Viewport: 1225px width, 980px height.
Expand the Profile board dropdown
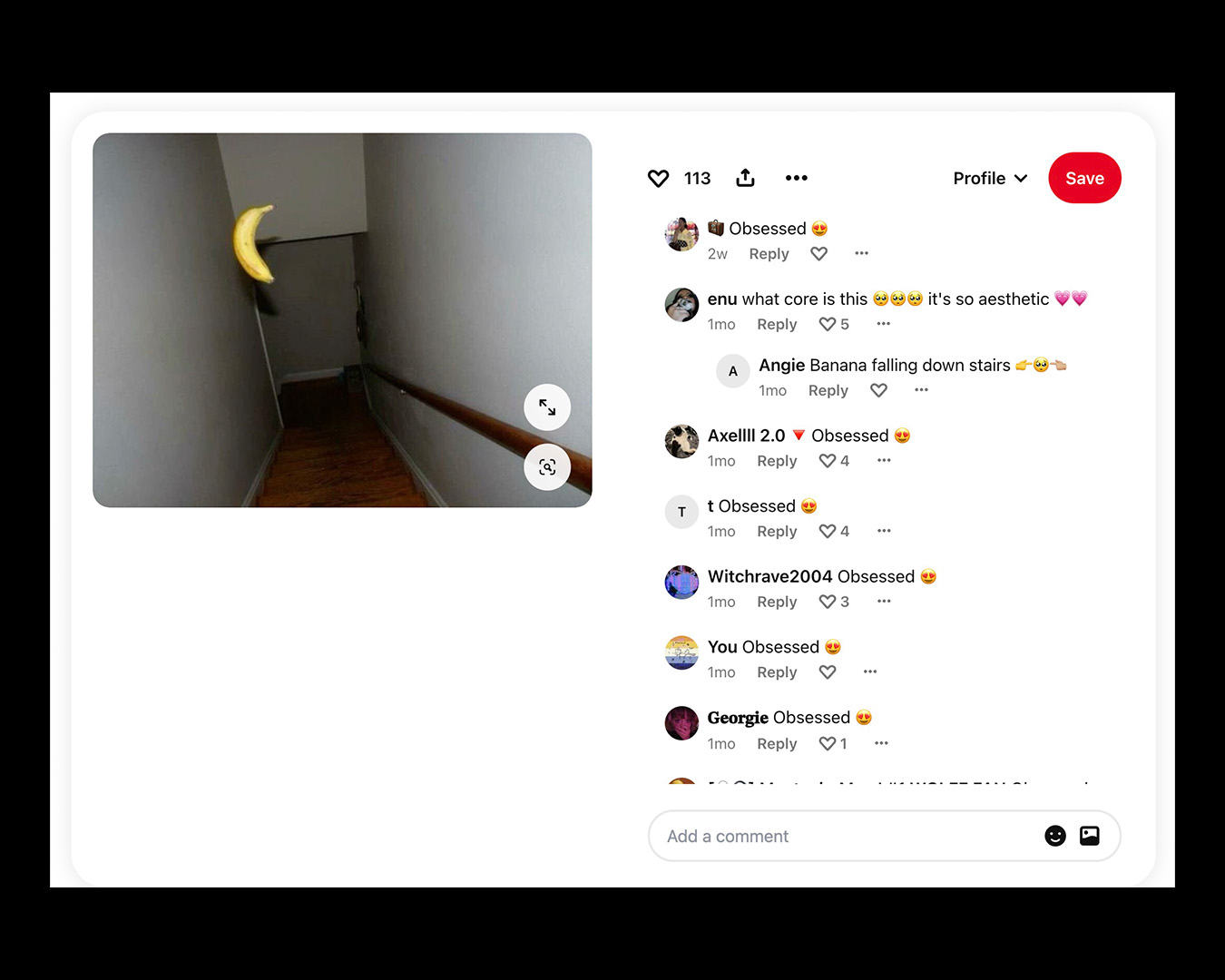[x=990, y=179]
